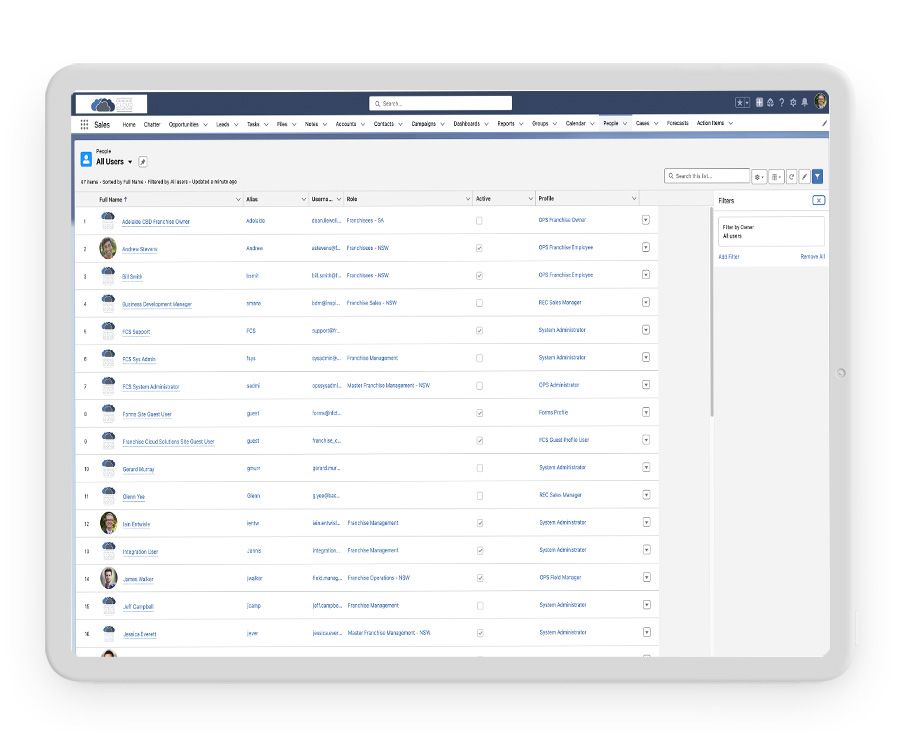Click the Help question mark icon
This screenshot has height=741, width=900.
click(781, 102)
